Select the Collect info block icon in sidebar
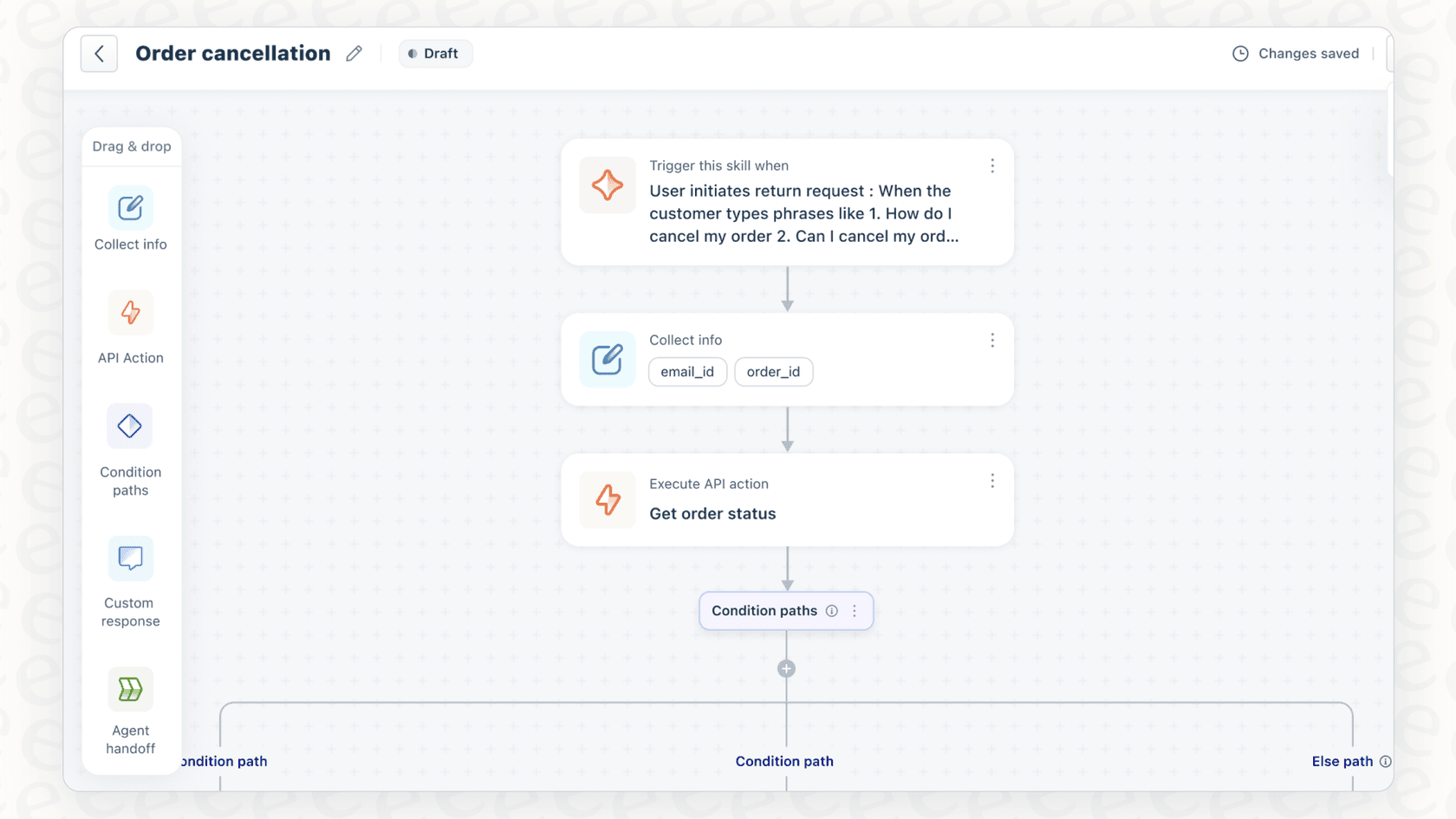Screen dimensions: 1456x819 tap(130, 208)
